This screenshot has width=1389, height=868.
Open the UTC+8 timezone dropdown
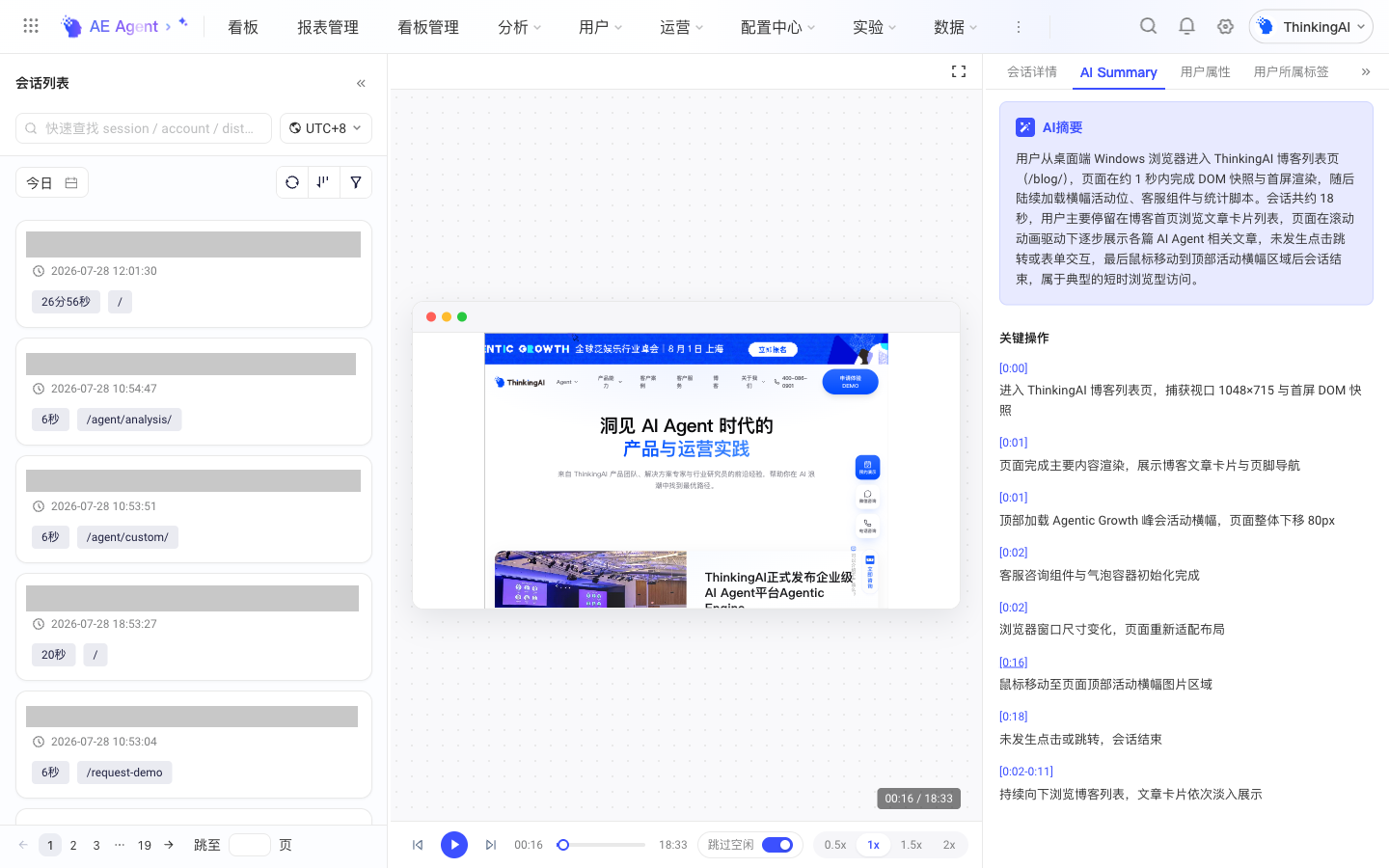[x=326, y=128]
